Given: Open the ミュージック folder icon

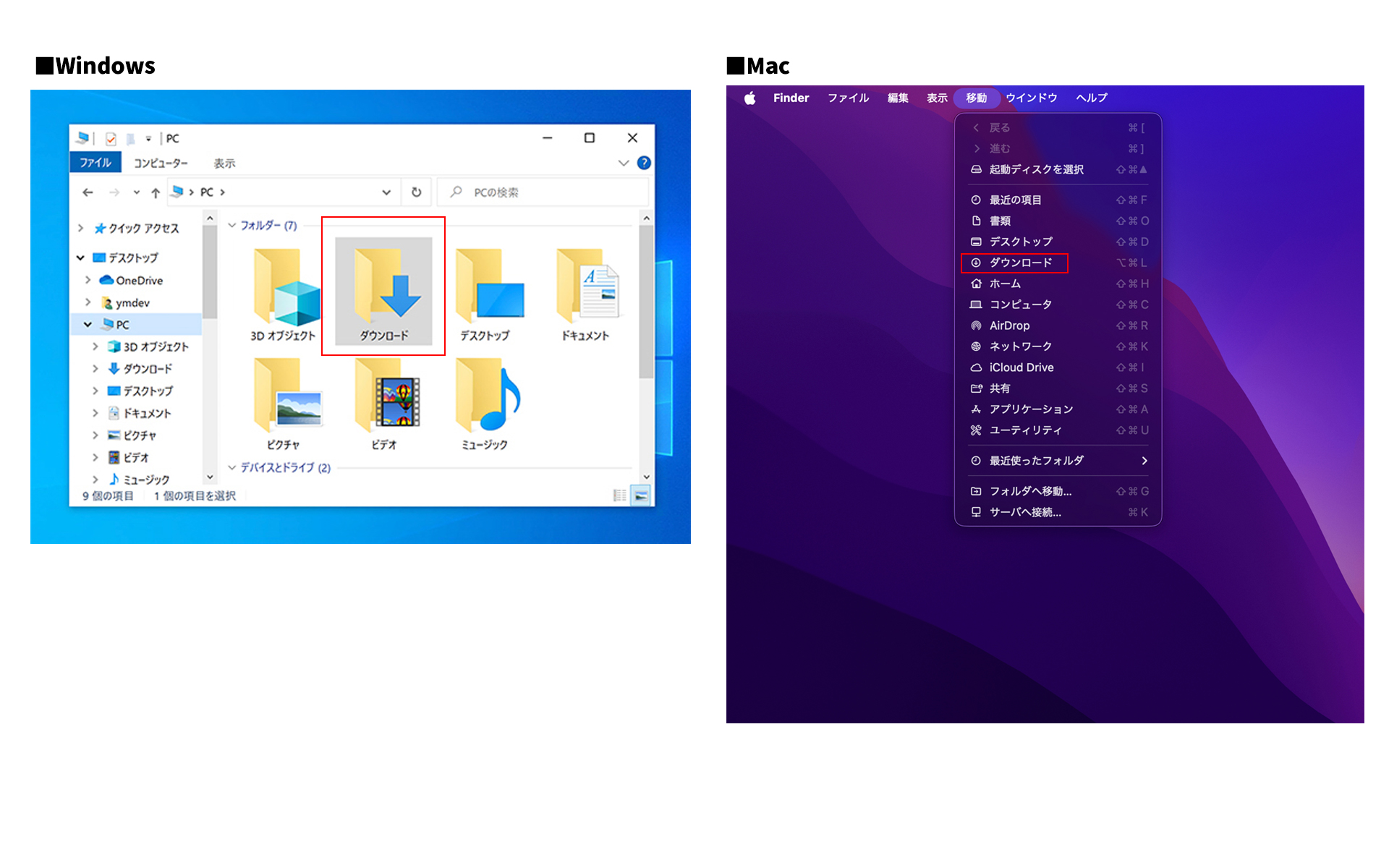Looking at the screenshot, I should [x=485, y=399].
